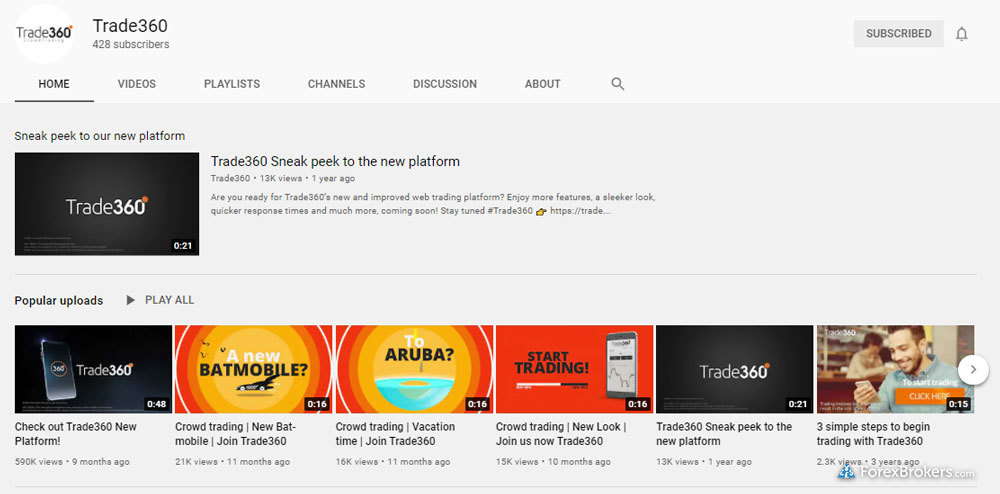
Task: Click the 21K views 11 months ago text
Action: (x=232, y=461)
